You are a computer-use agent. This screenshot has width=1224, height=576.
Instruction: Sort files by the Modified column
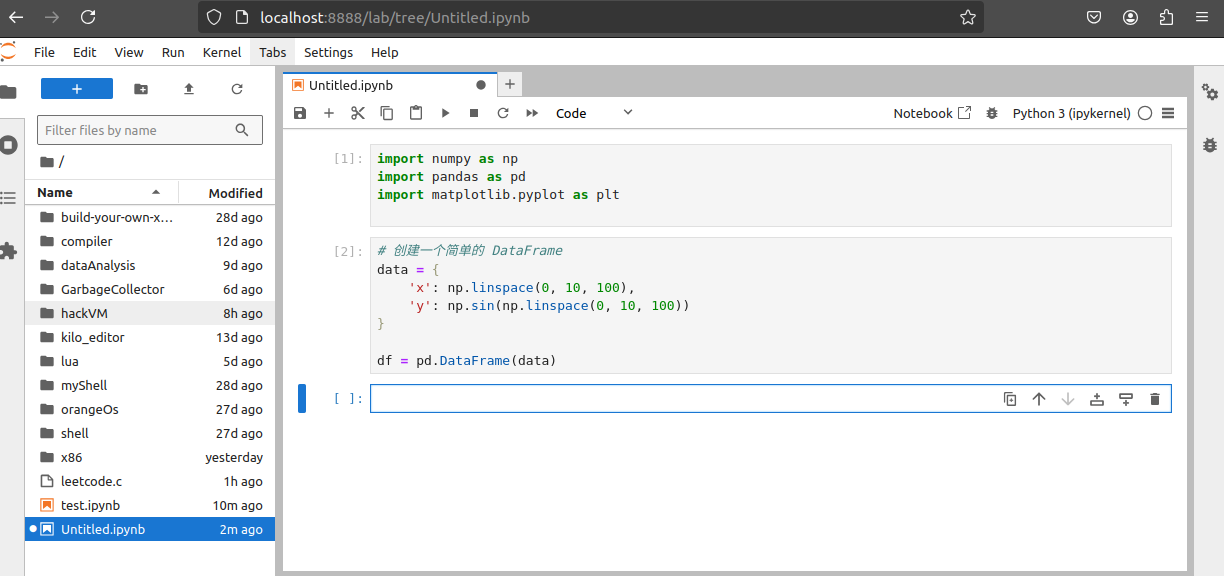(x=227, y=192)
